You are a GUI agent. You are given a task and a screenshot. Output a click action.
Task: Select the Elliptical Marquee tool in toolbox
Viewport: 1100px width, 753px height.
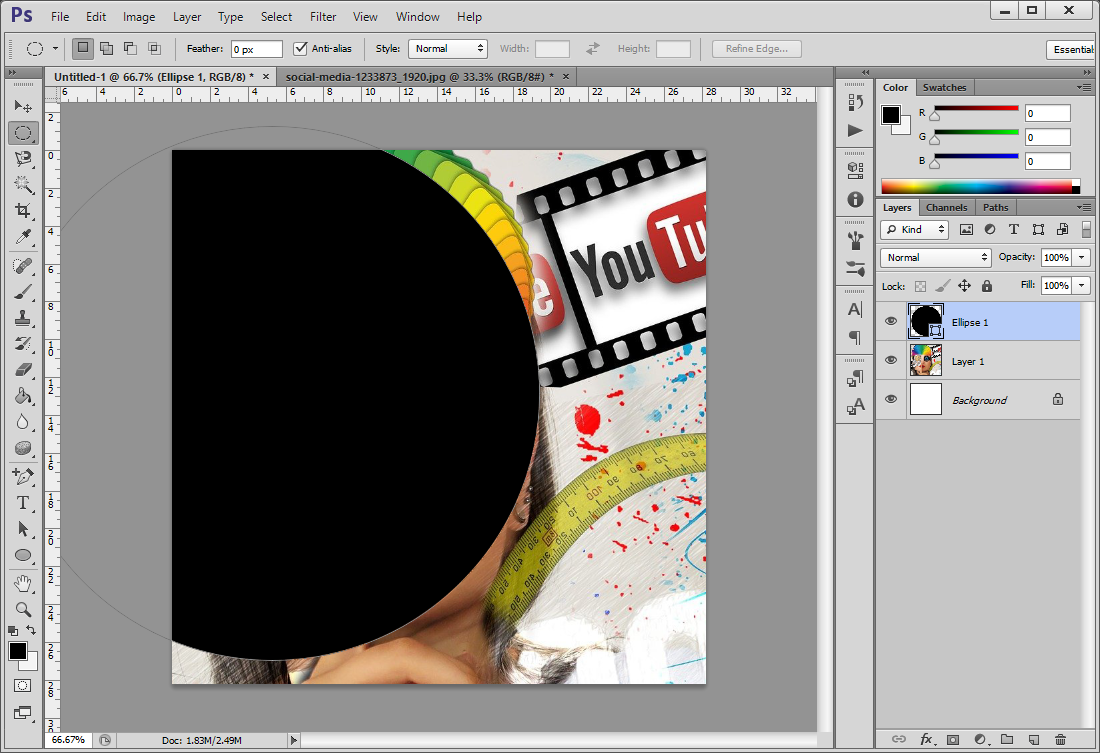point(23,133)
